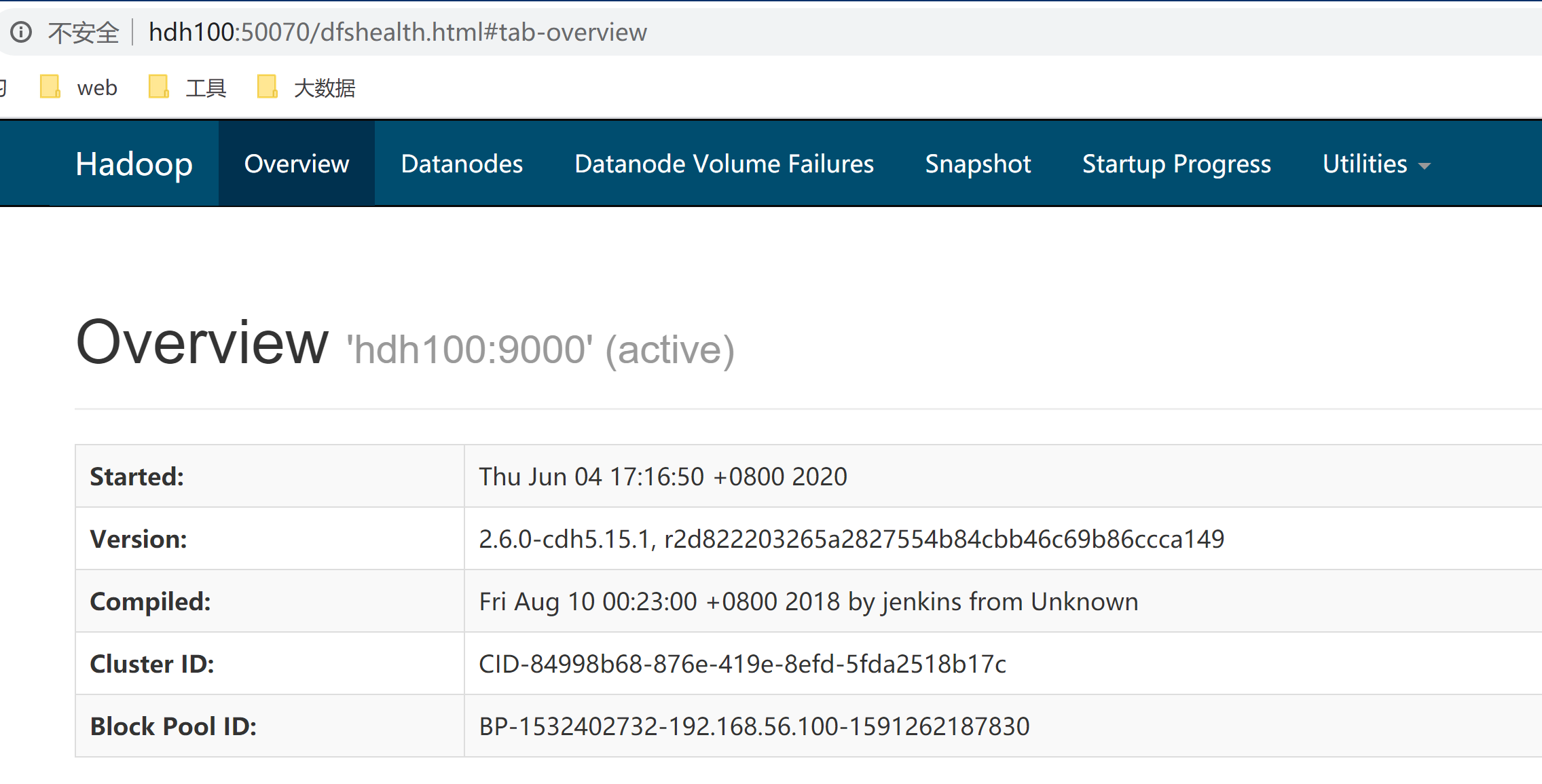This screenshot has height=784, width=1542.
Task: Open the Datanode Volume Failures page
Action: 724,164
